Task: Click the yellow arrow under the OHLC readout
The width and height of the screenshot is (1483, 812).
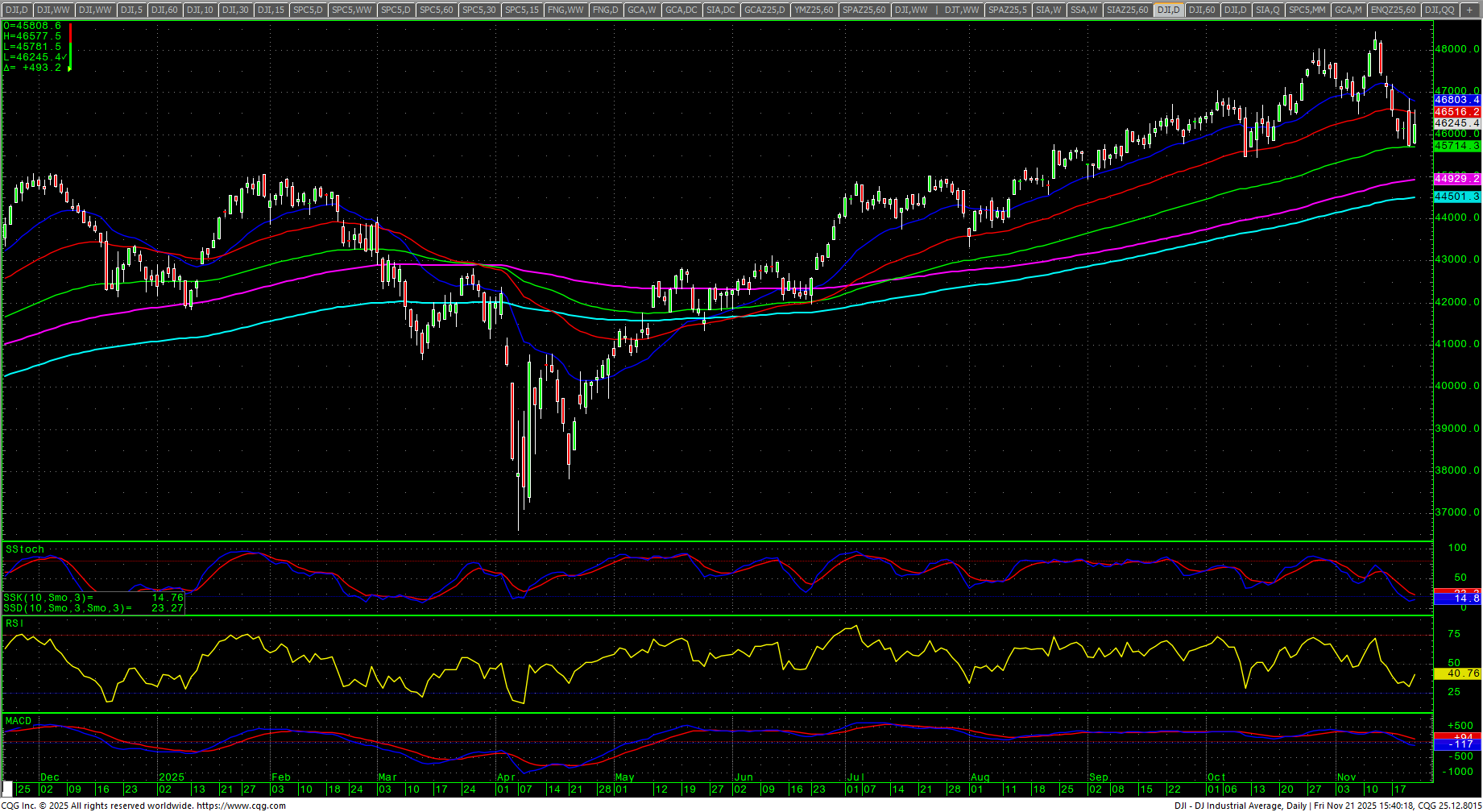Action: (x=69, y=68)
